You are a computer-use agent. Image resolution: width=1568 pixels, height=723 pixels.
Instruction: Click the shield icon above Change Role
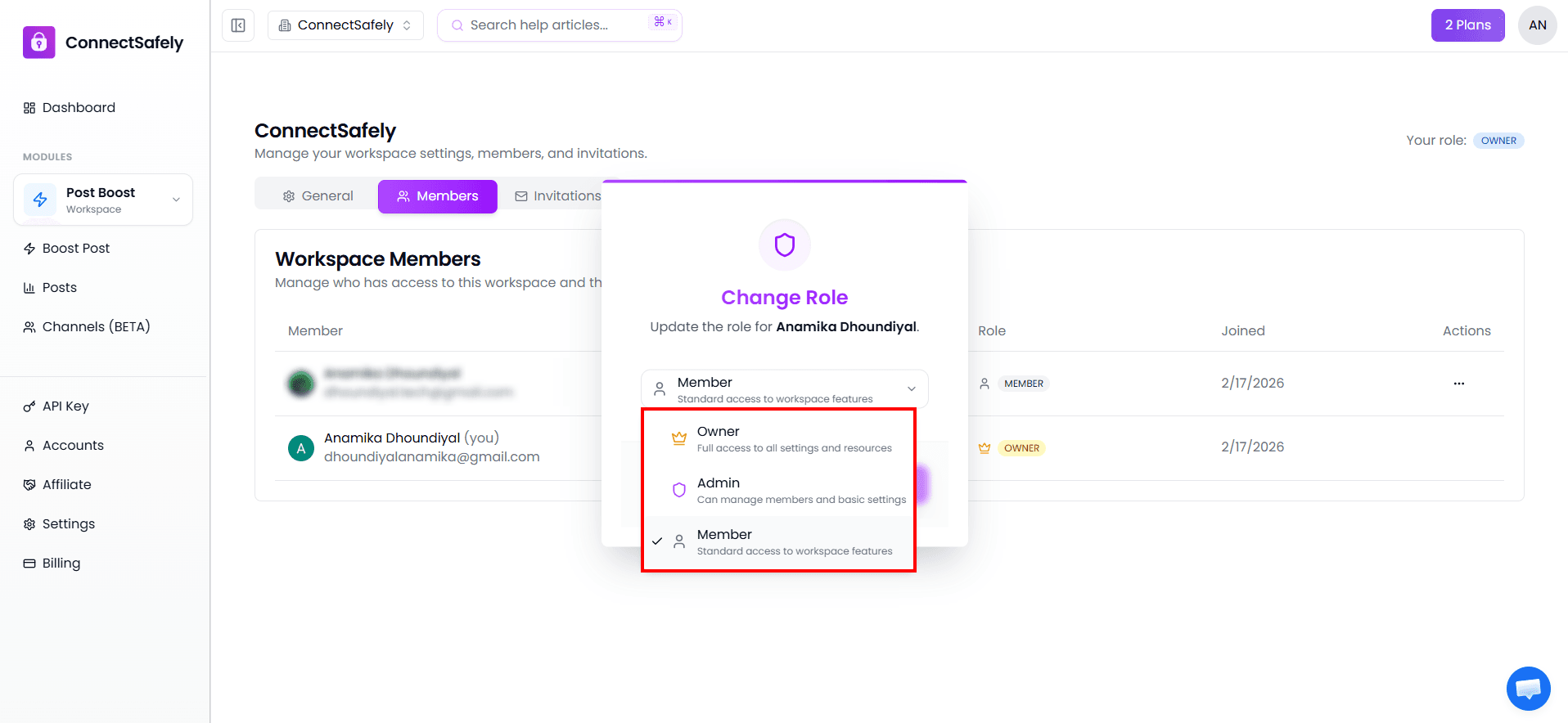point(784,245)
